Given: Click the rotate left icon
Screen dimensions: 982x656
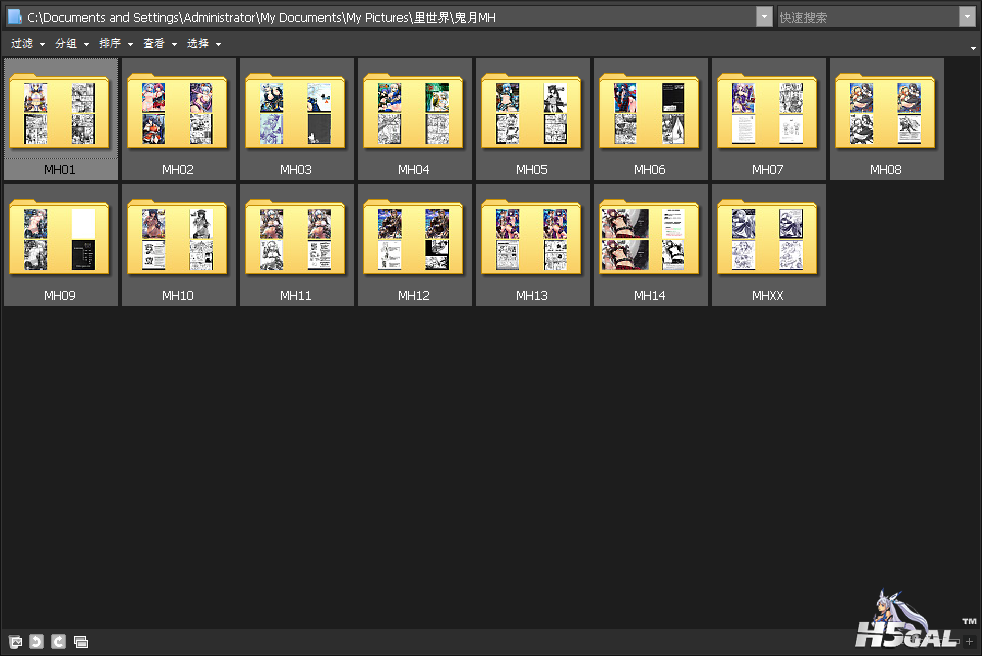Looking at the screenshot, I should (x=36, y=641).
